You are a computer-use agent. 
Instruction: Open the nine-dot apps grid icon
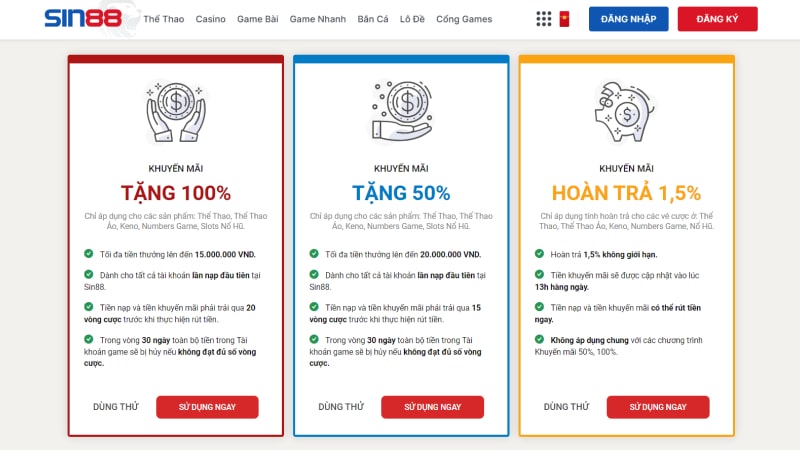544,19
